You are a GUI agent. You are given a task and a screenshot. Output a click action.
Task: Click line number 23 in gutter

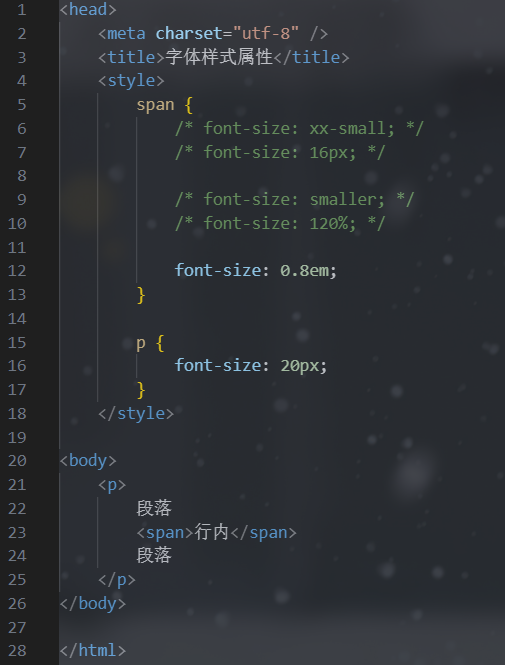click(x=17, y=533)
